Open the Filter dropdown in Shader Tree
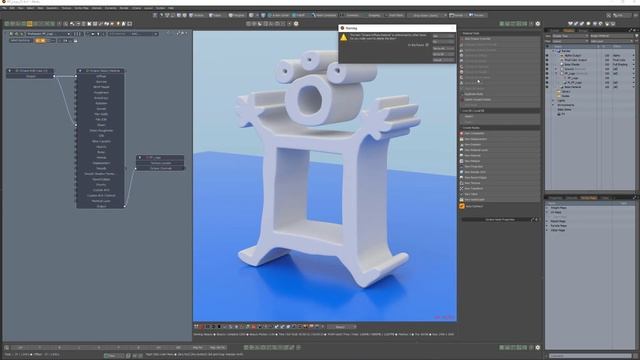Image resolution: width=640 pixels, height=360 pixels. (x=570, y=41)
